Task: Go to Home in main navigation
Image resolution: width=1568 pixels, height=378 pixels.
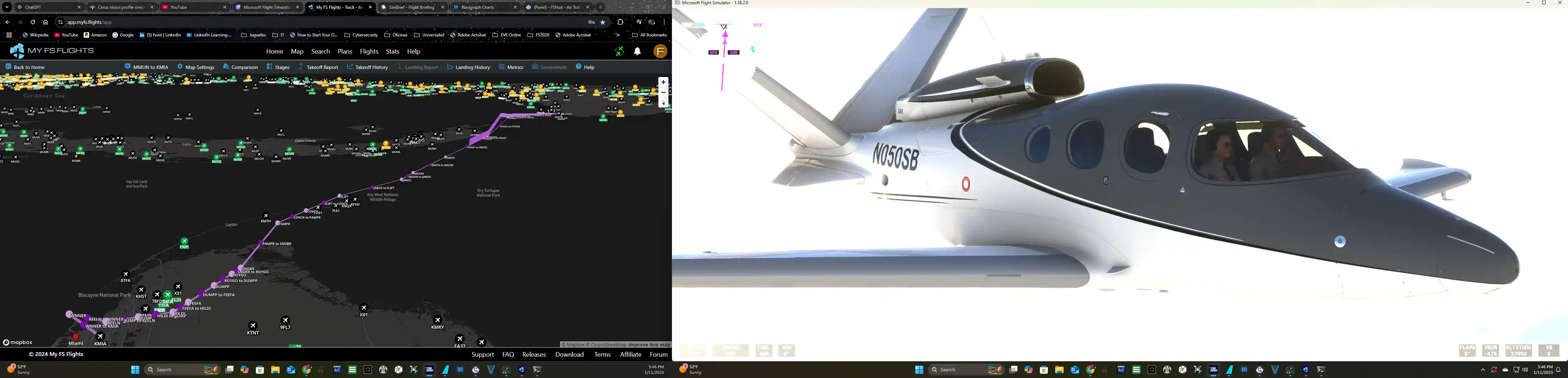Action: [x=274, y=52]
